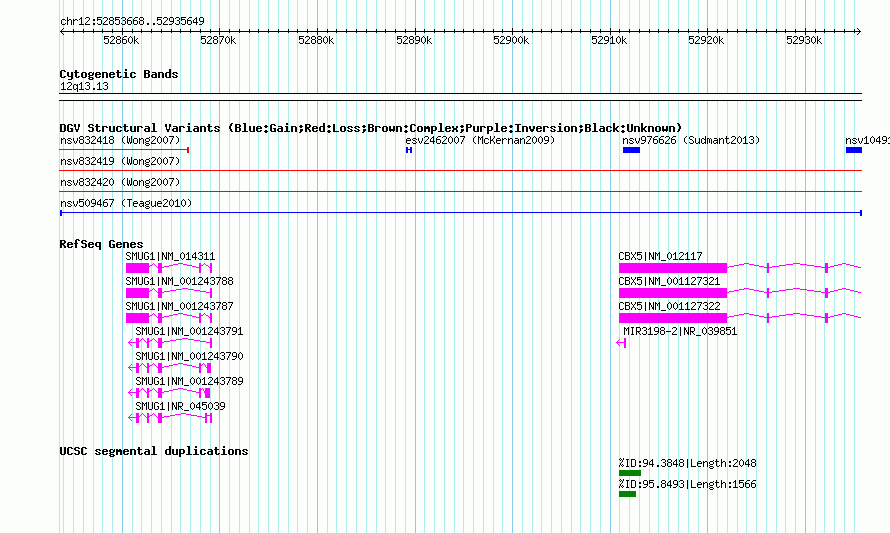
Task: Click the 52910k ruler tick label
Action: [609, 40]
